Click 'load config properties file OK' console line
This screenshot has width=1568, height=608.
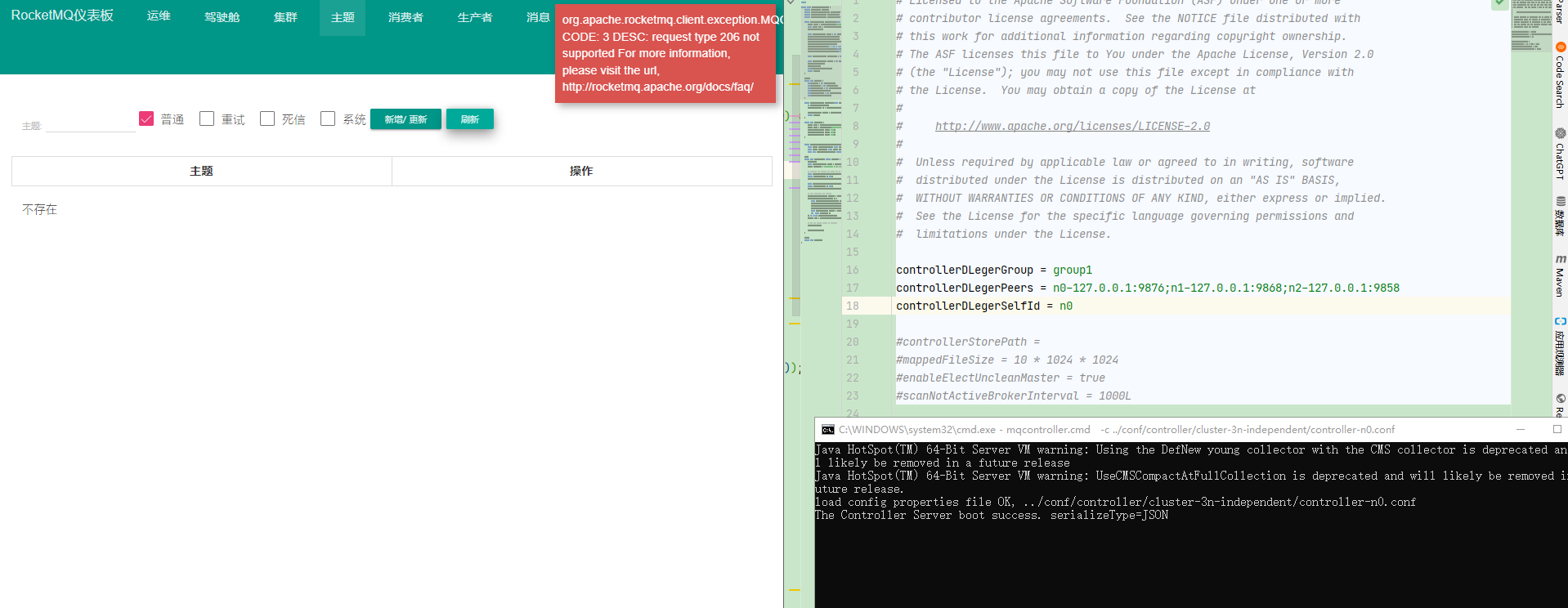coord(1115,502)
